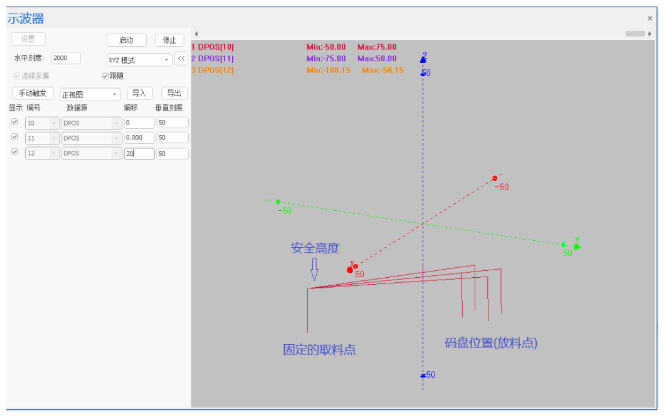
Task: Click vertical scale field for channel 10
Action: click(172, 123)
